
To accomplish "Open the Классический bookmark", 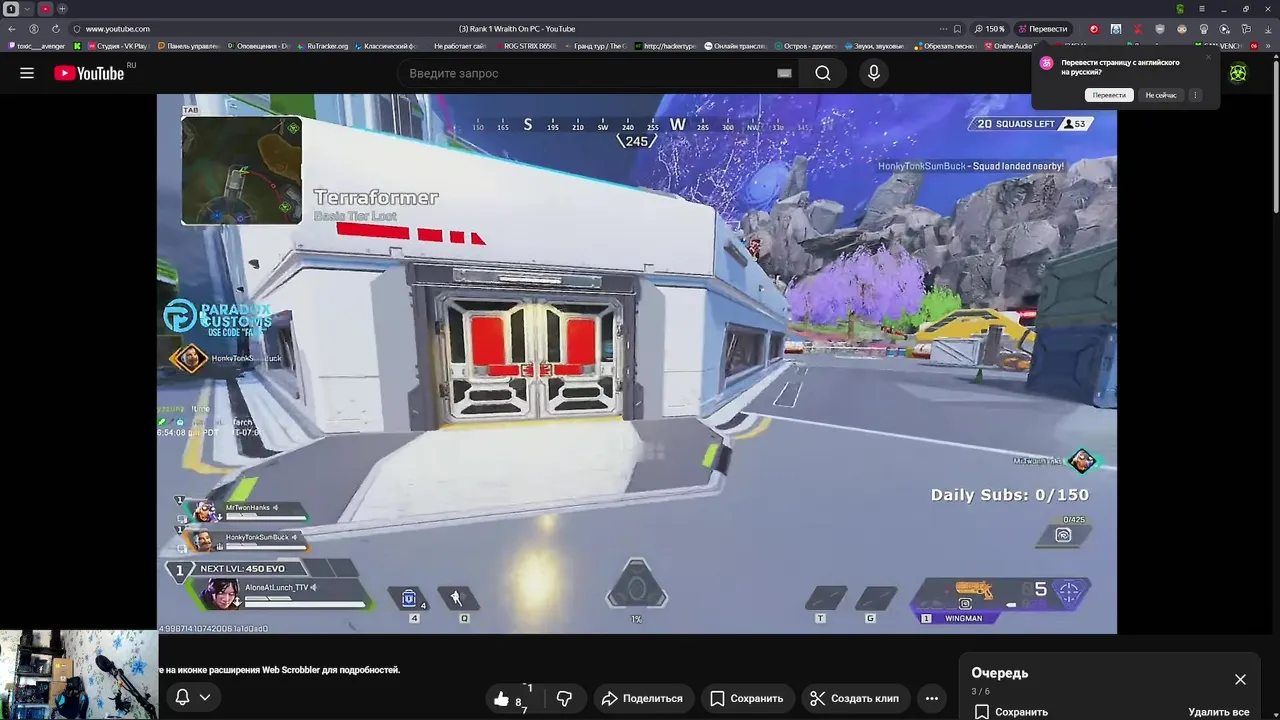I will click(388, 46).
